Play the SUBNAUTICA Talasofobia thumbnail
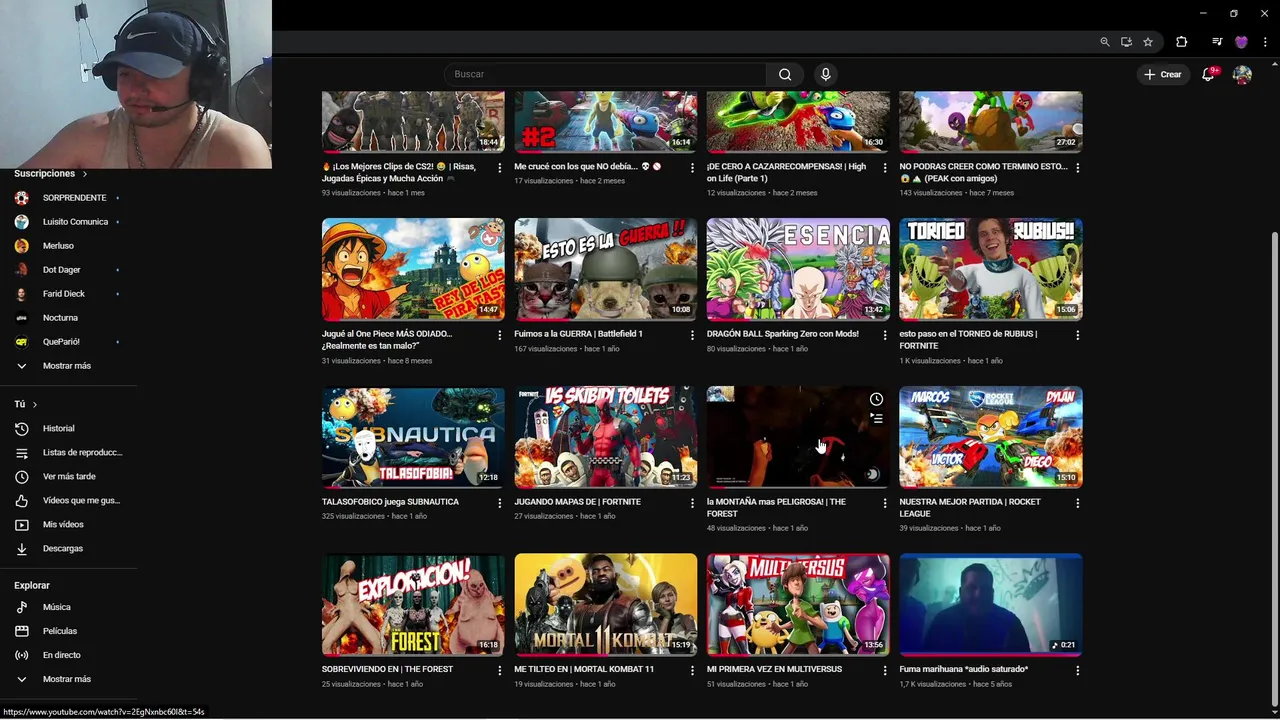The width and height of the screenshot is (1280, 720). coord(413,437)
